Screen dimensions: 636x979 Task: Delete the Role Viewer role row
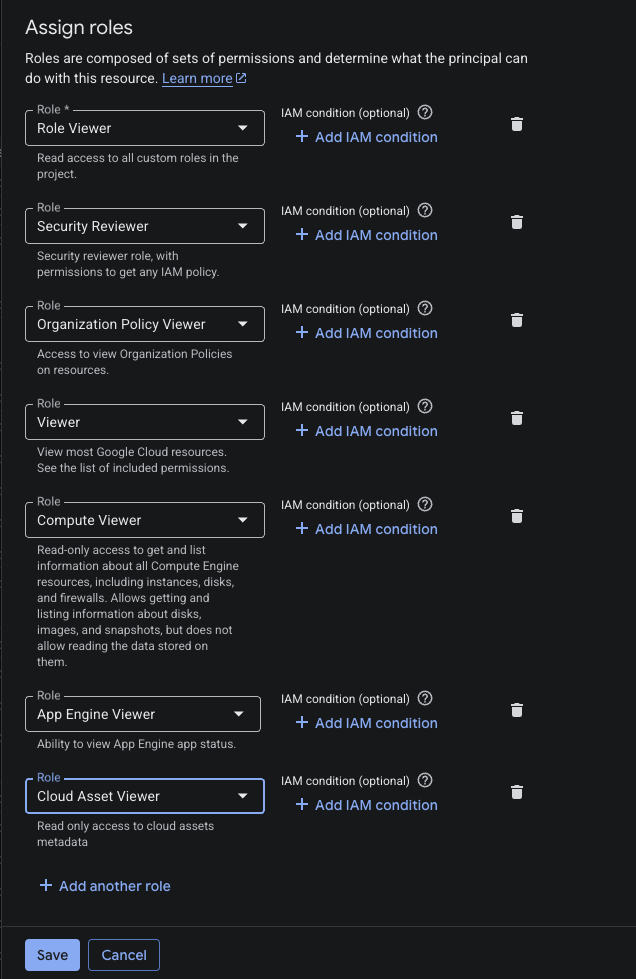point(517,124)
